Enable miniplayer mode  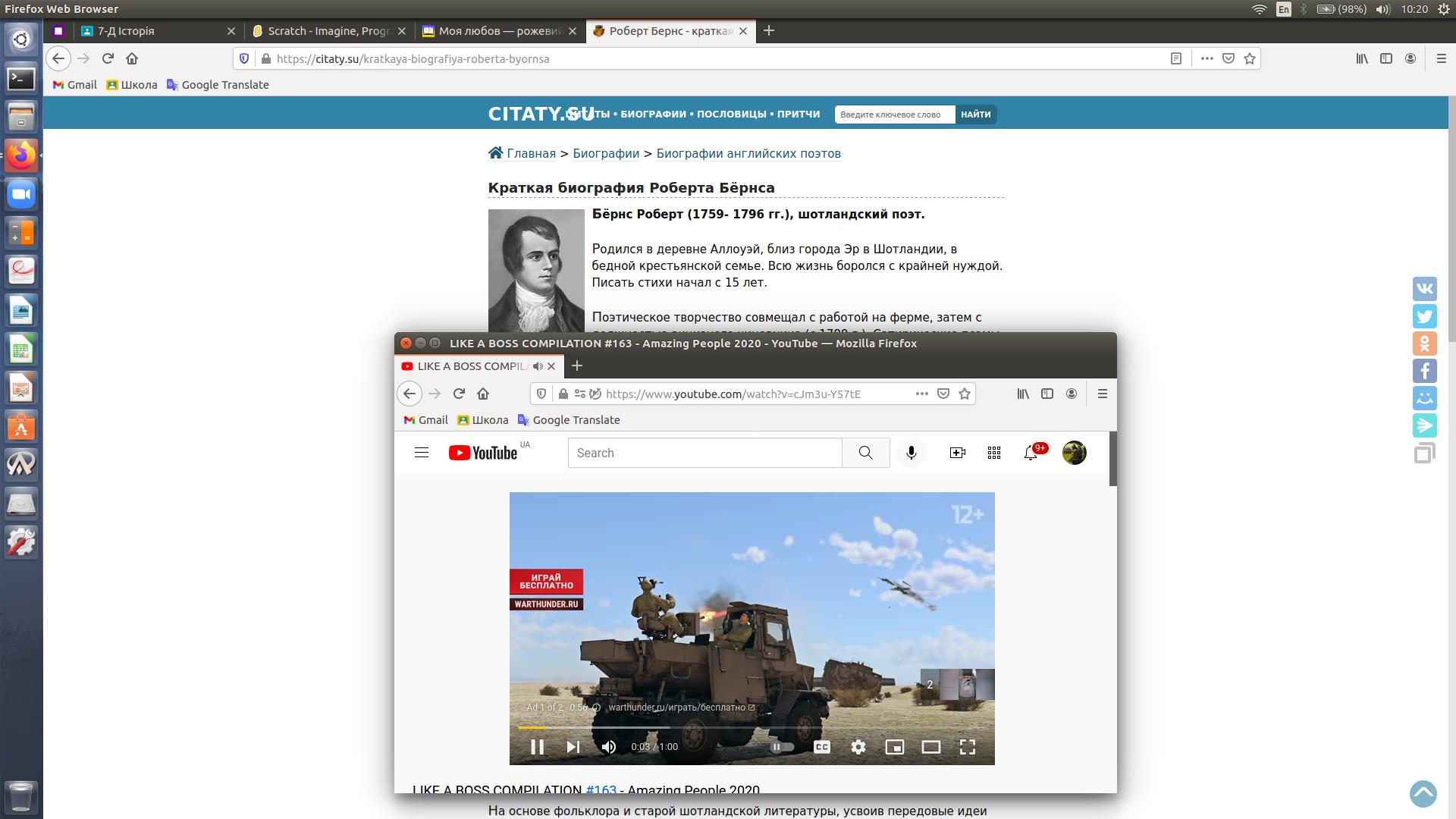[x=894, y=747]
